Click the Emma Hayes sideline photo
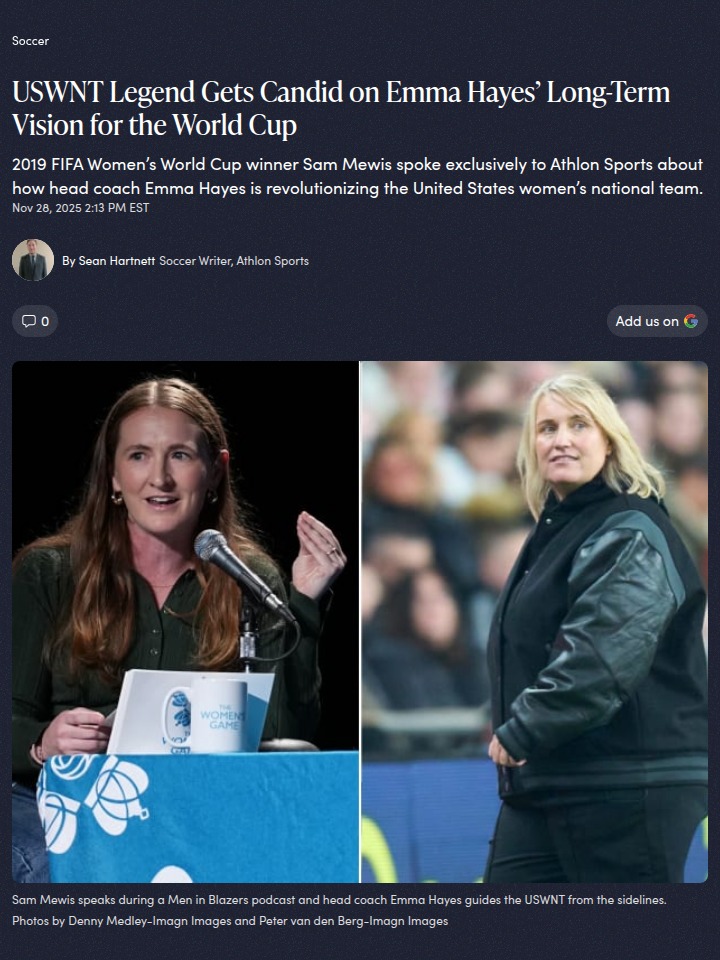 [x=534, y=621]
